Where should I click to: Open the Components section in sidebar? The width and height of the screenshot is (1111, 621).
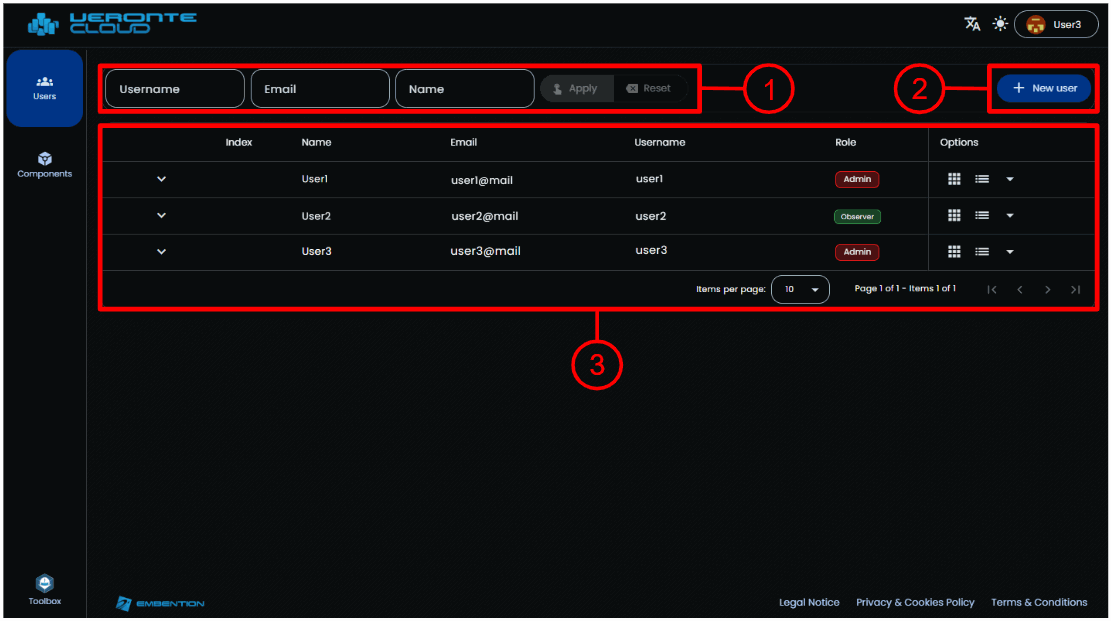(x=45, y=165)
